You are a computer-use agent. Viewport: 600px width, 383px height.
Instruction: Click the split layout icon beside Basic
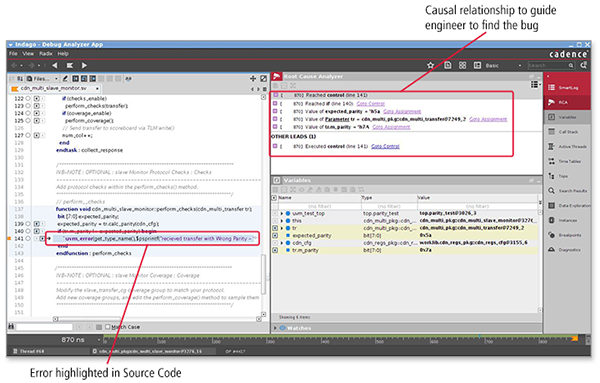click(x=477, y=65)
